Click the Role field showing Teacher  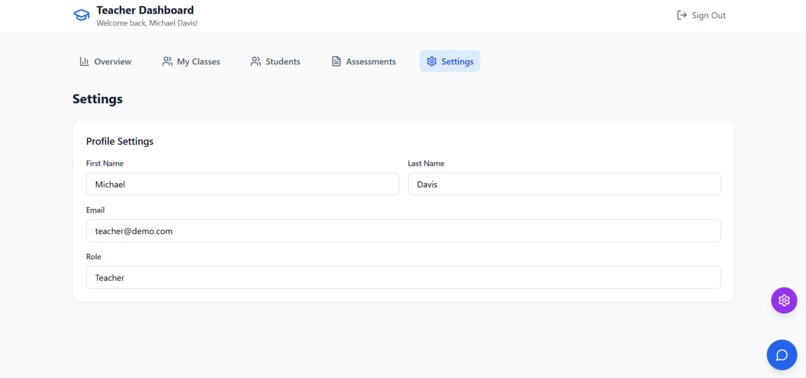click(404, 278)
